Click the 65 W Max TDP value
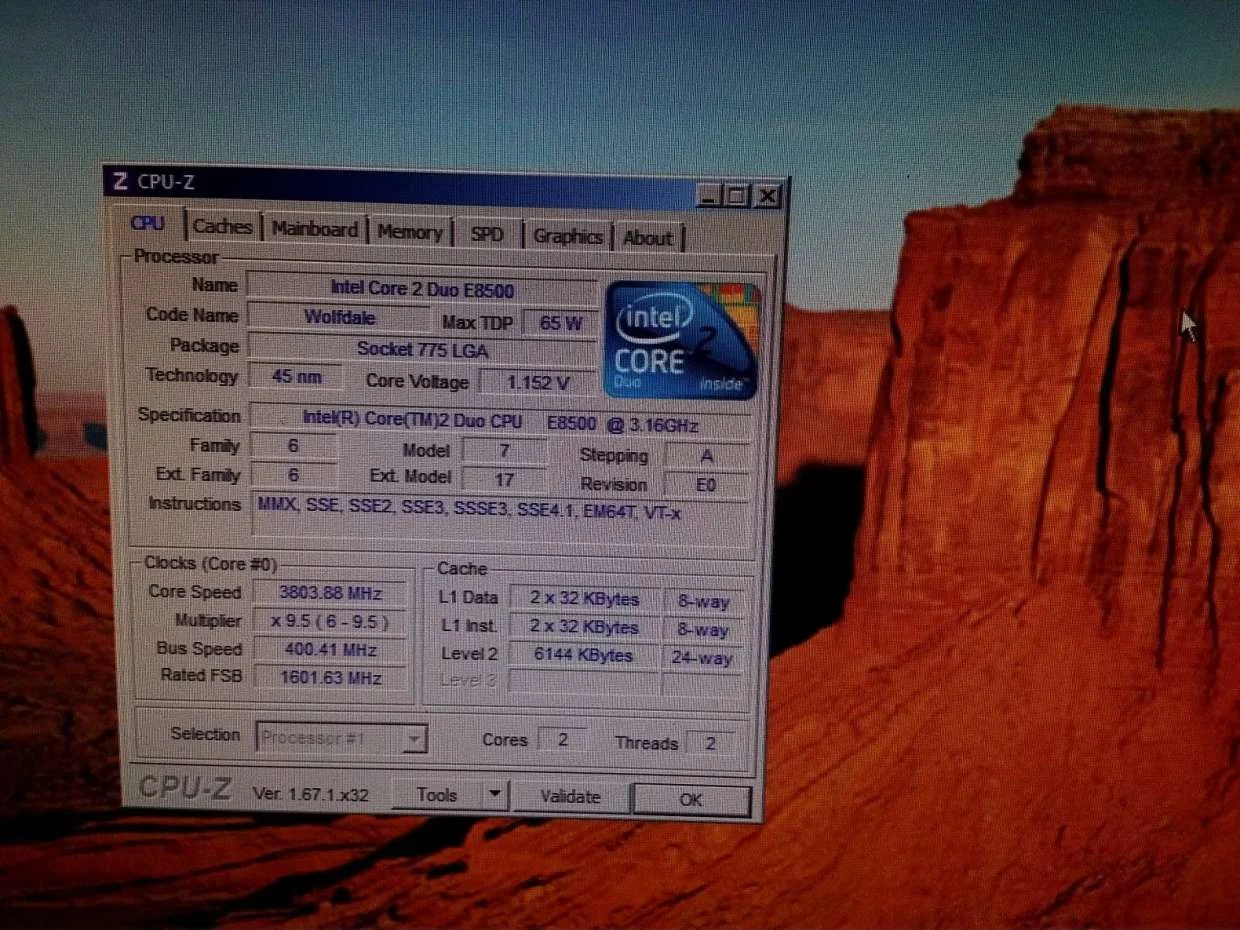 click(560, 323)
